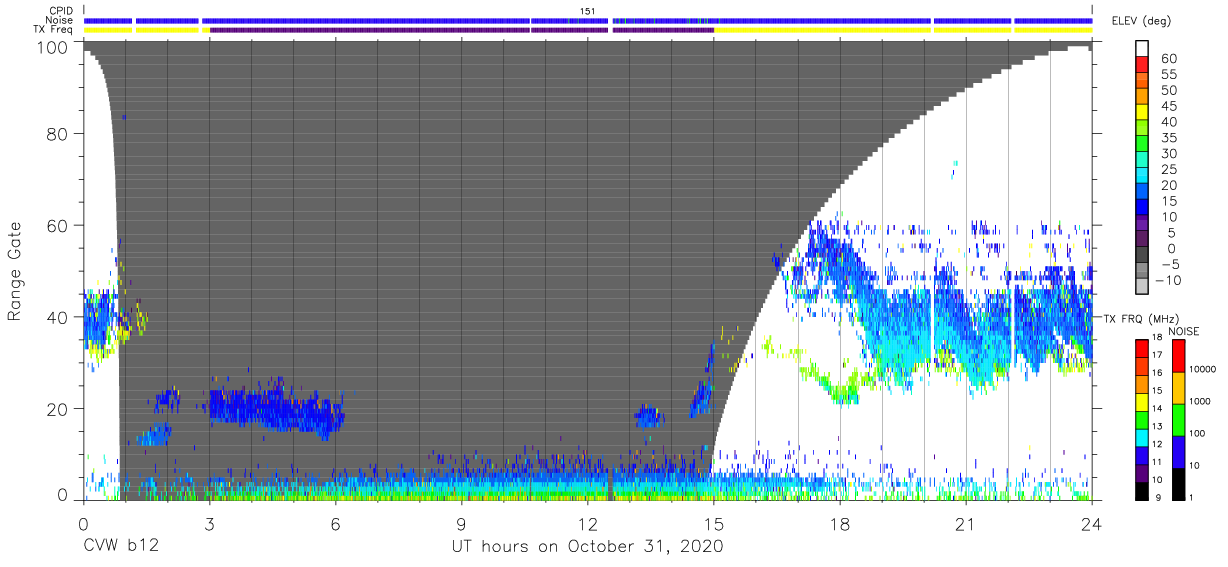Select the black 9–10 MHz TX FRQ segment
Screen dimensions: 1228x567
1143,489
